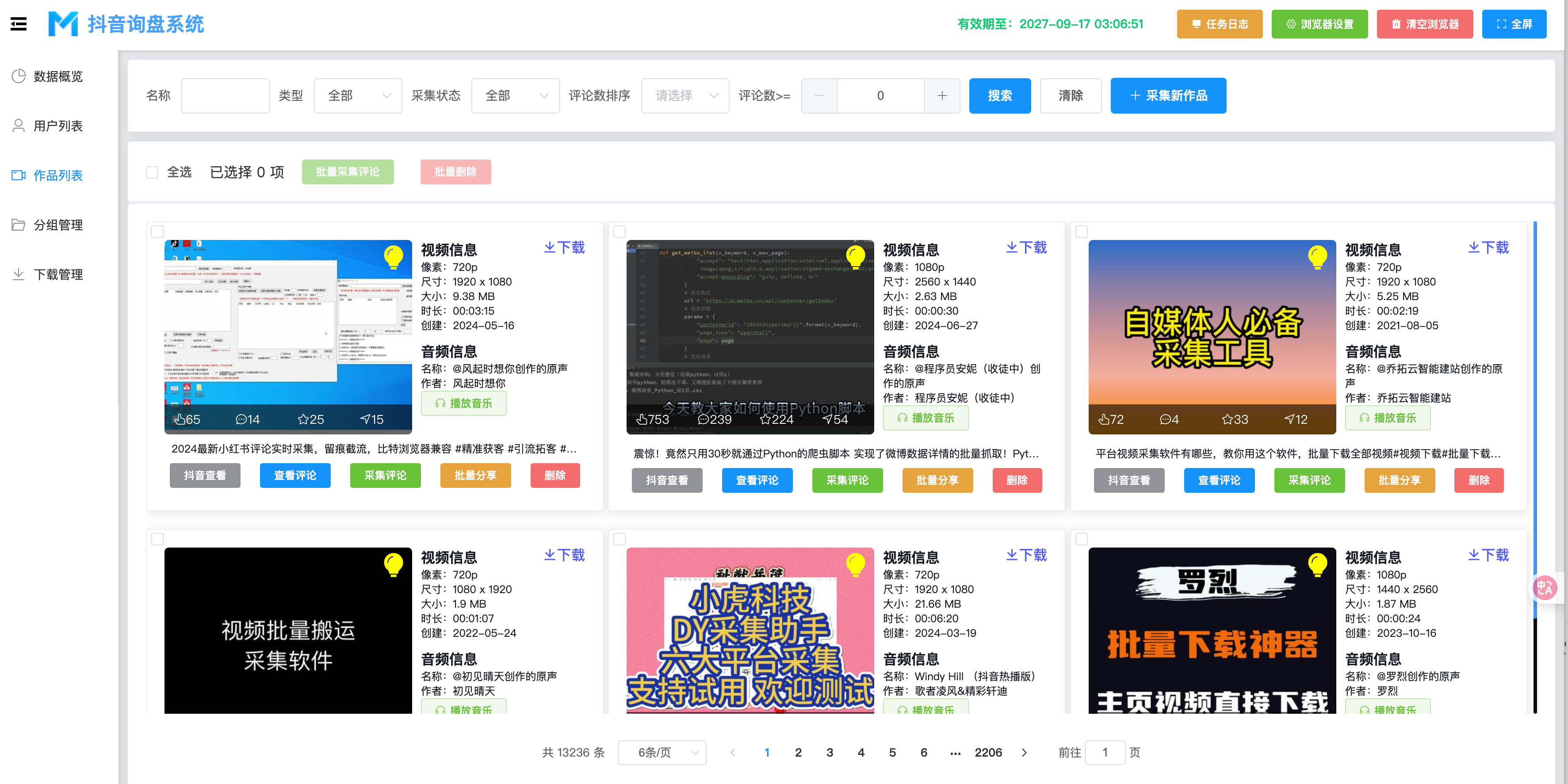The width and height of the screenshot is (1568, 784).
Task: Click the blue 搜索 button
Action: coord(999,95)
